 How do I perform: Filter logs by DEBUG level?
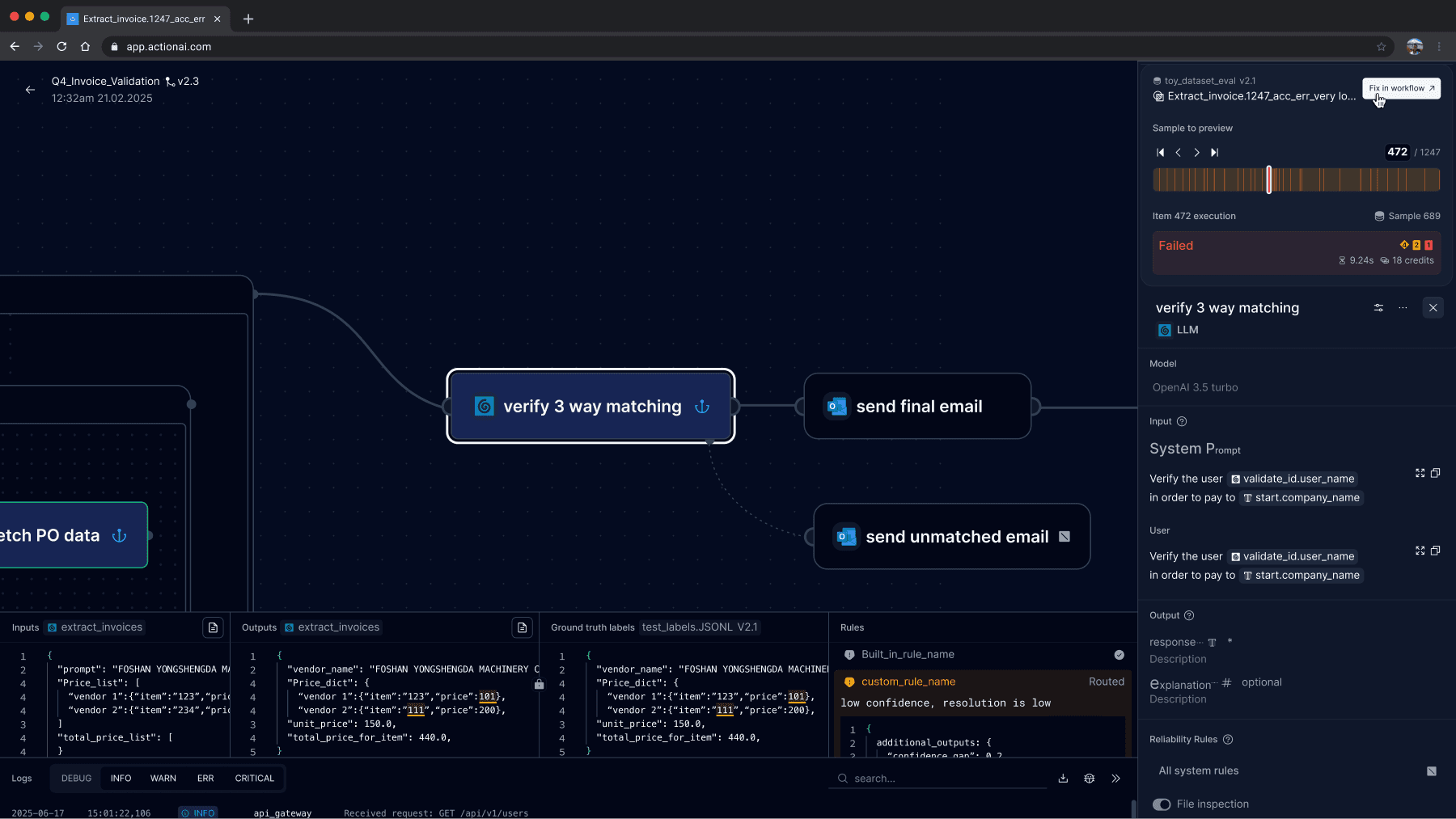click(76, 779)
